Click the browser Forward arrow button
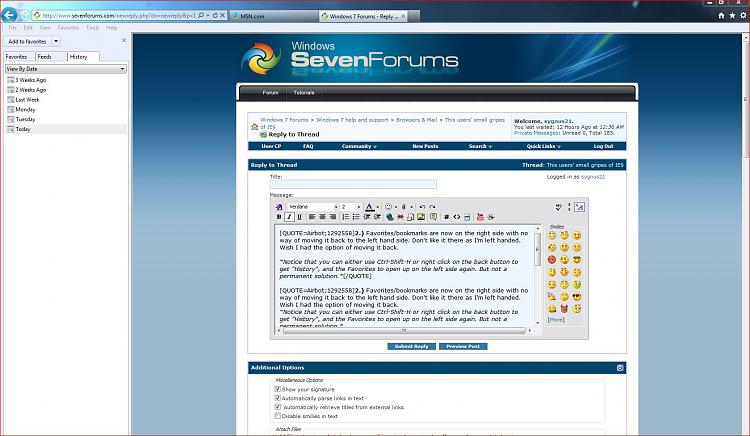 [24, 15]
